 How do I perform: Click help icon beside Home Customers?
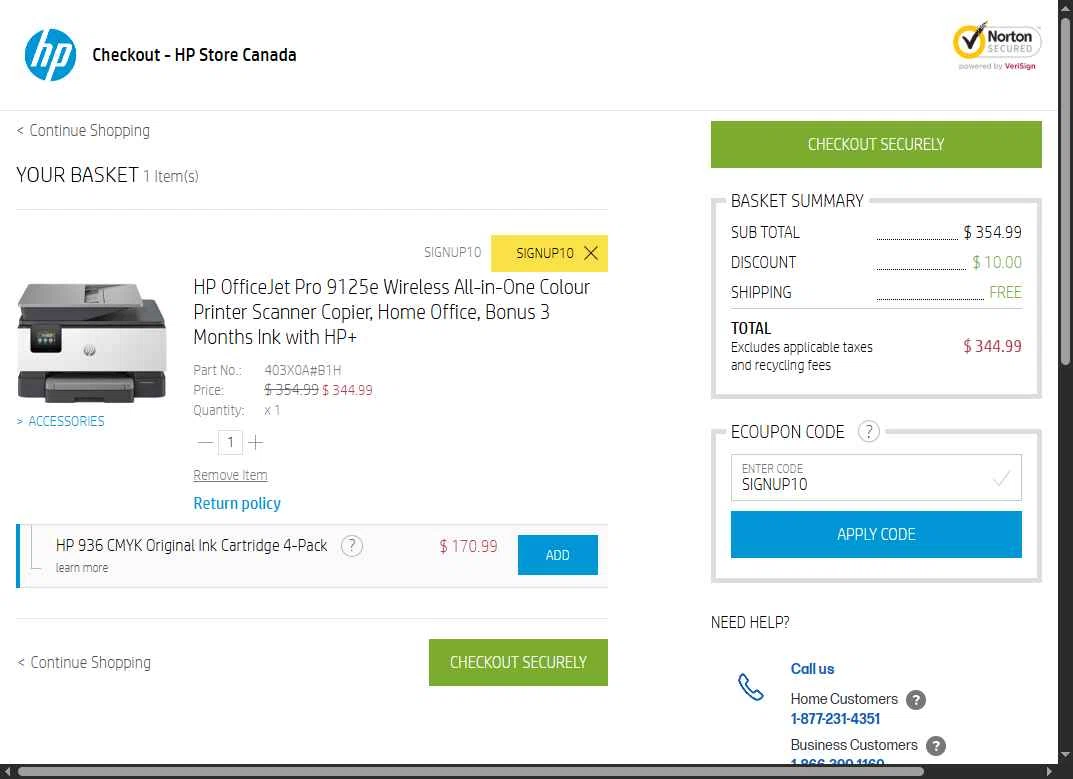[916, 700]
